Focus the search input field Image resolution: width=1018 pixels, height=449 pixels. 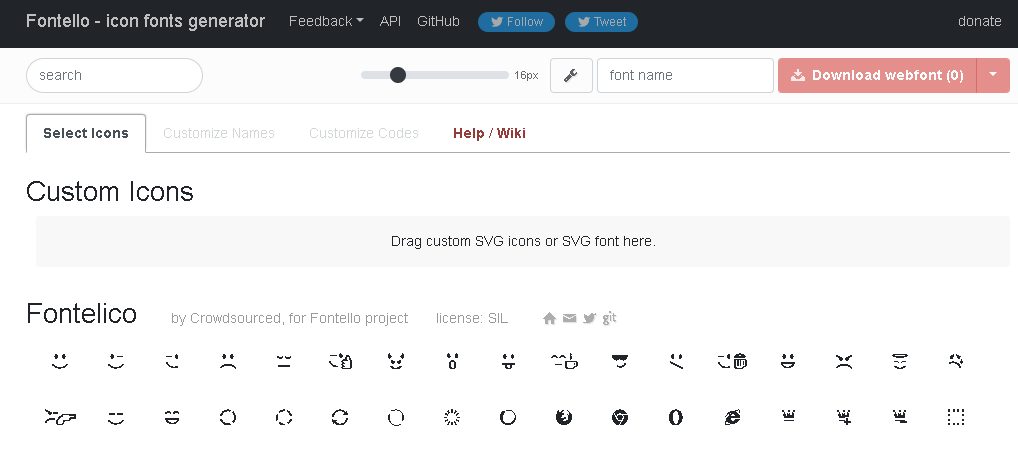click(114, 75)
